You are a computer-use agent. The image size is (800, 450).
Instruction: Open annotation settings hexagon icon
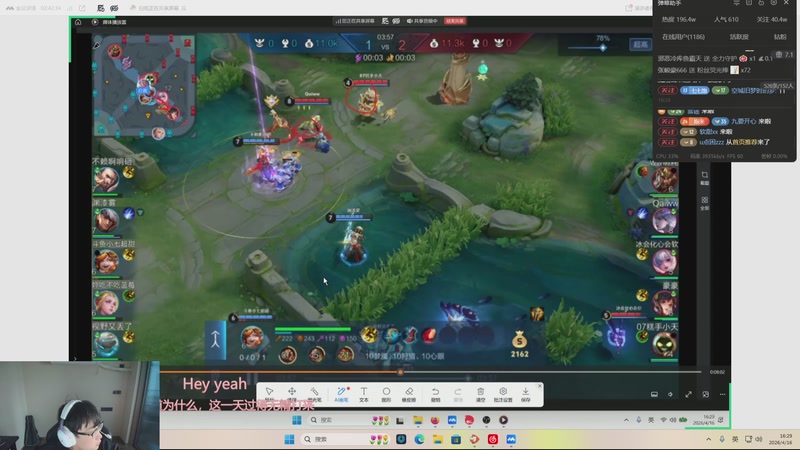[x=503, y=393]
